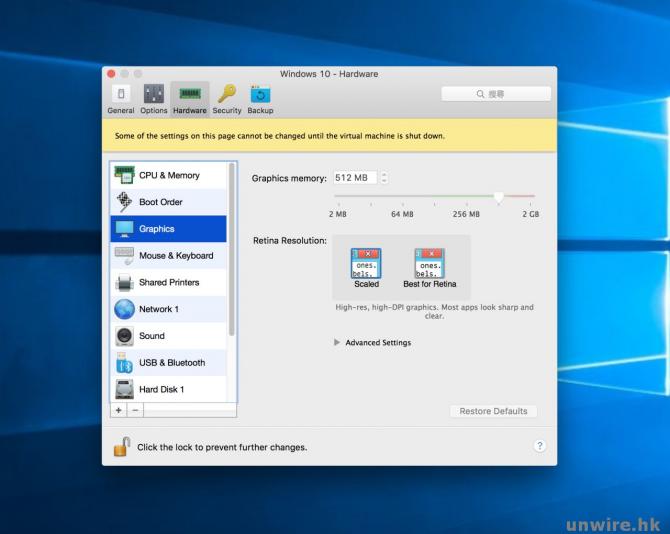670x534 pixels.
Task: Select Hard Disk 1 in the list
Action: (x=168, y=389)
